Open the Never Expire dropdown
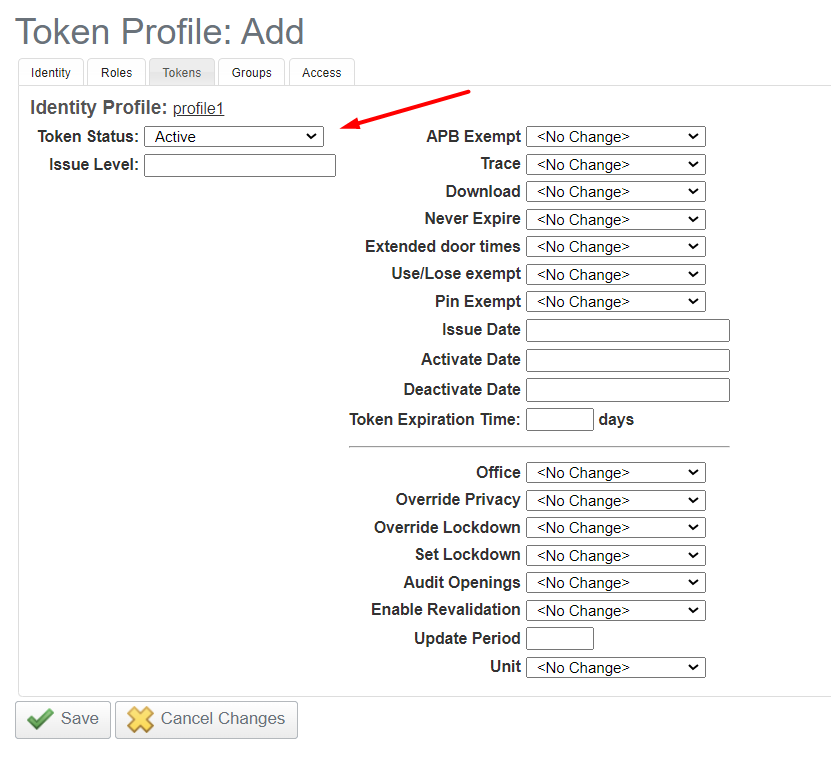The width and height of the screenshot is (831, 763). coord(615,219)
